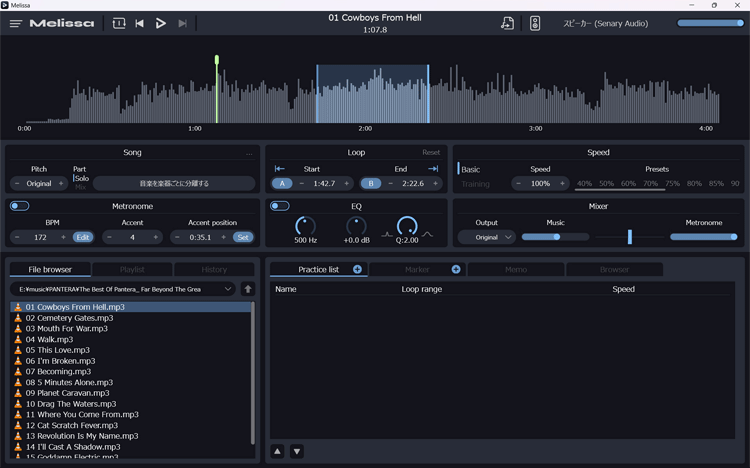Add current loop to the Practice list
This screenshot has height=468, width=750.
[357, 269]
